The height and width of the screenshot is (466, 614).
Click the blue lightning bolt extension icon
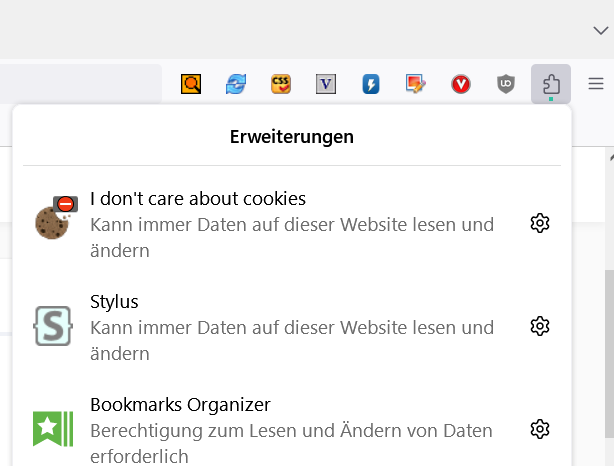tap(371, 84)
